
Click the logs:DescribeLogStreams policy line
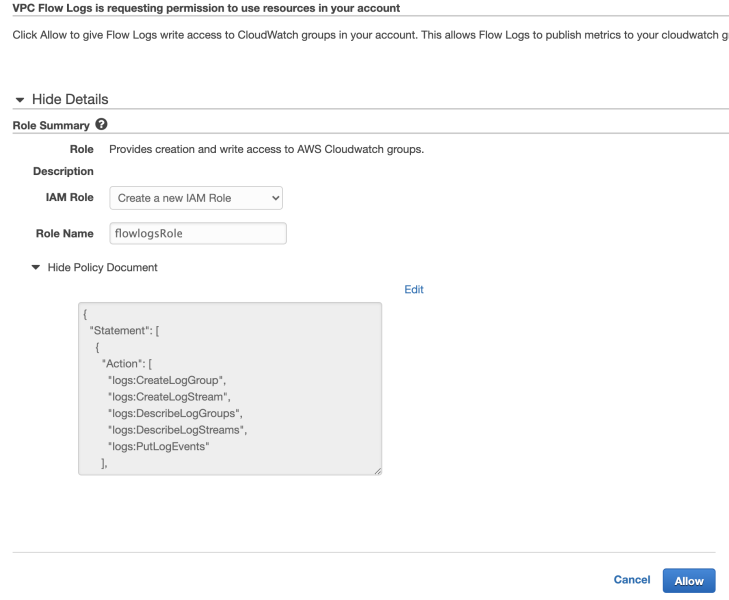pos(178,430)
